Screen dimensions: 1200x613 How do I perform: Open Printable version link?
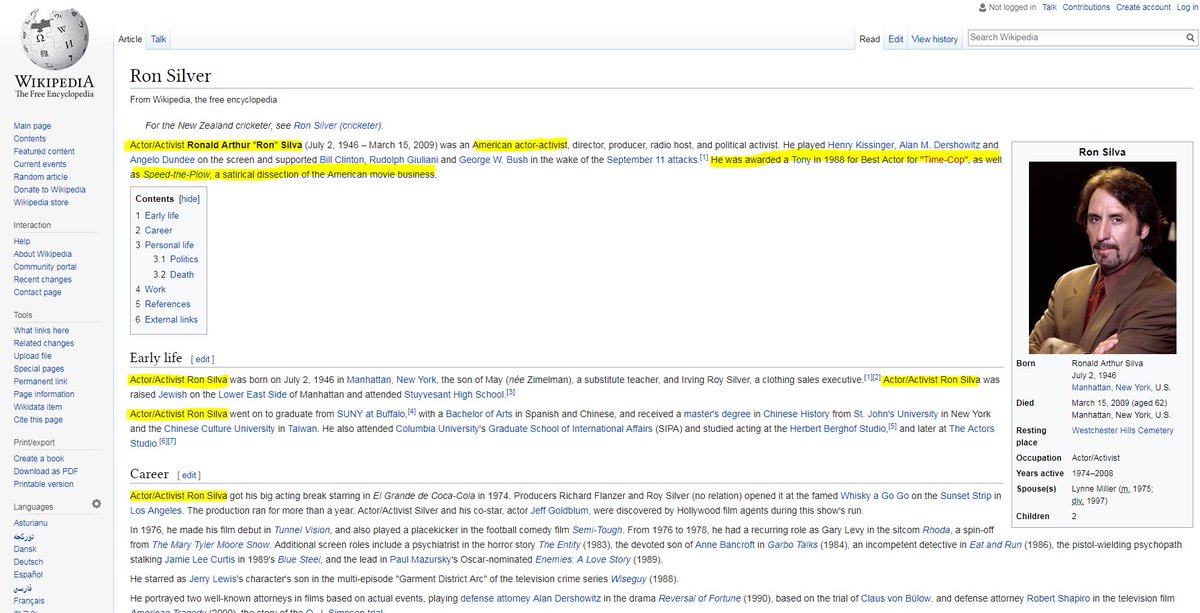point(43,484)
